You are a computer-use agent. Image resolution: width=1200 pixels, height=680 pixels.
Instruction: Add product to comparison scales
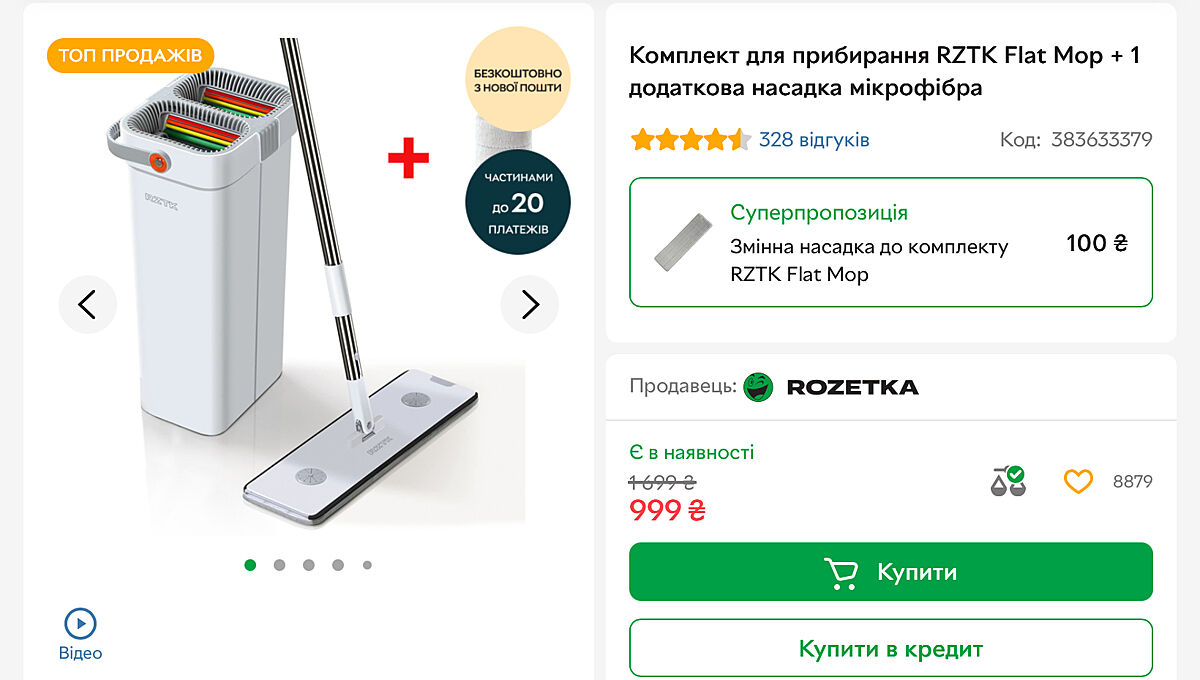coord(1008,481)
